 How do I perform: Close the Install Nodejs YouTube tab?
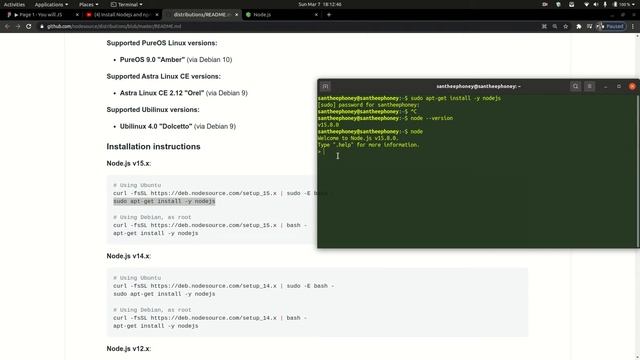(157, 15)
